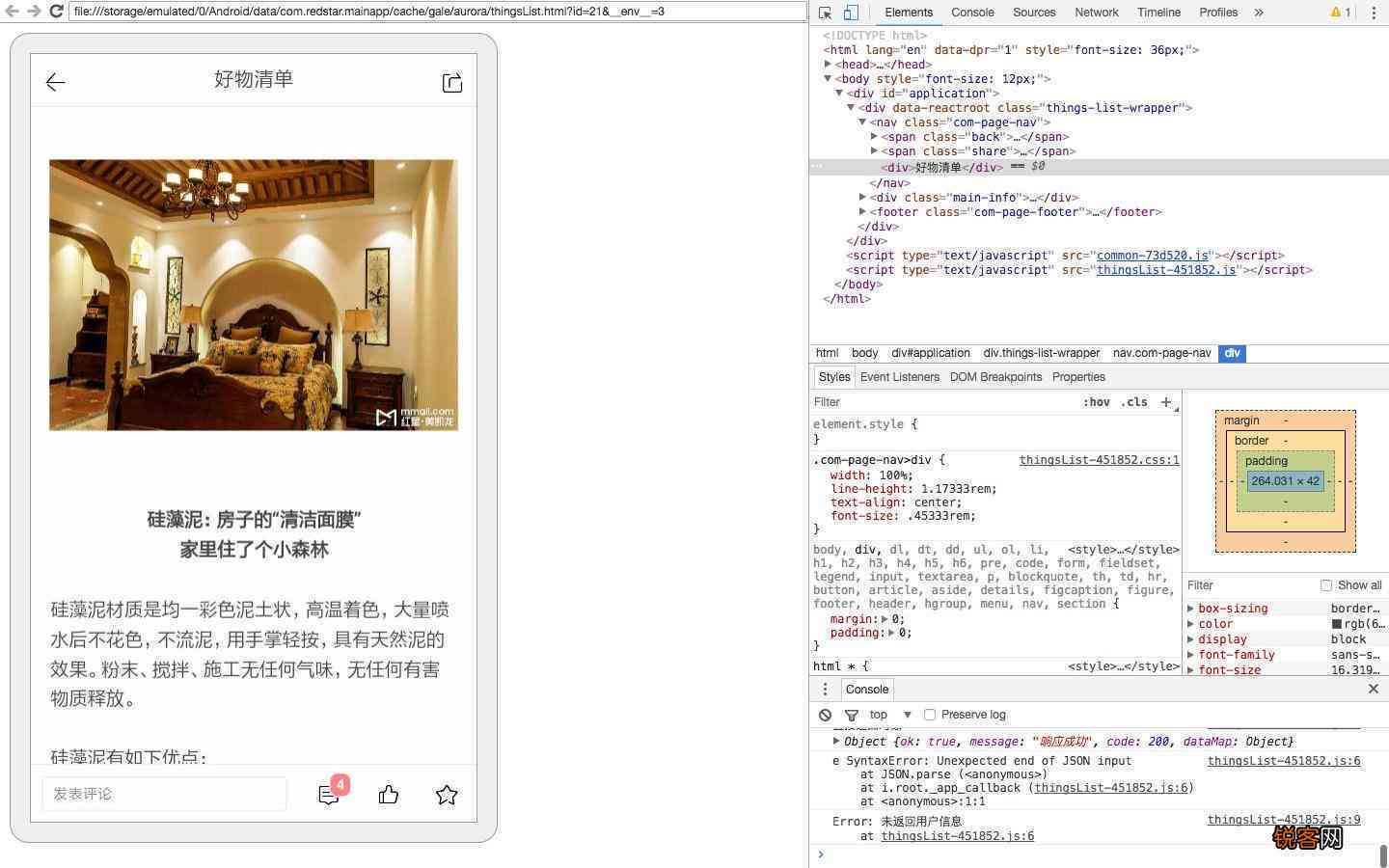Open the common-73d520.js script link
The image size is (1389, 868).
click(1152, 256)
